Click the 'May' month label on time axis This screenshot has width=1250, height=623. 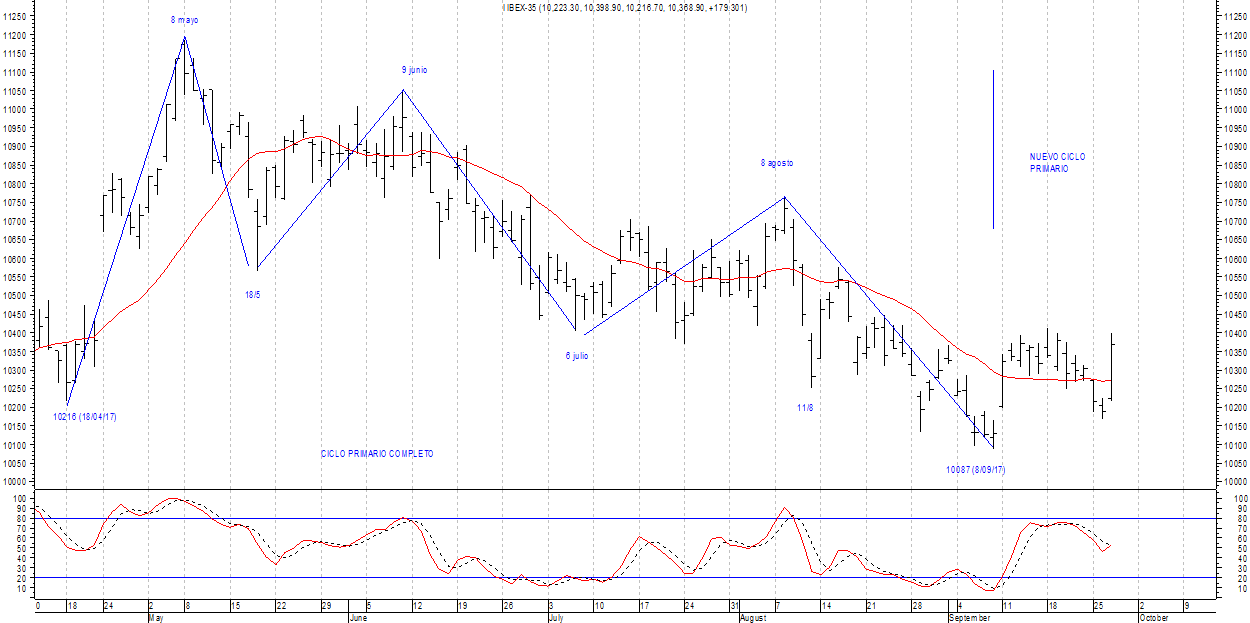[156, 618]
